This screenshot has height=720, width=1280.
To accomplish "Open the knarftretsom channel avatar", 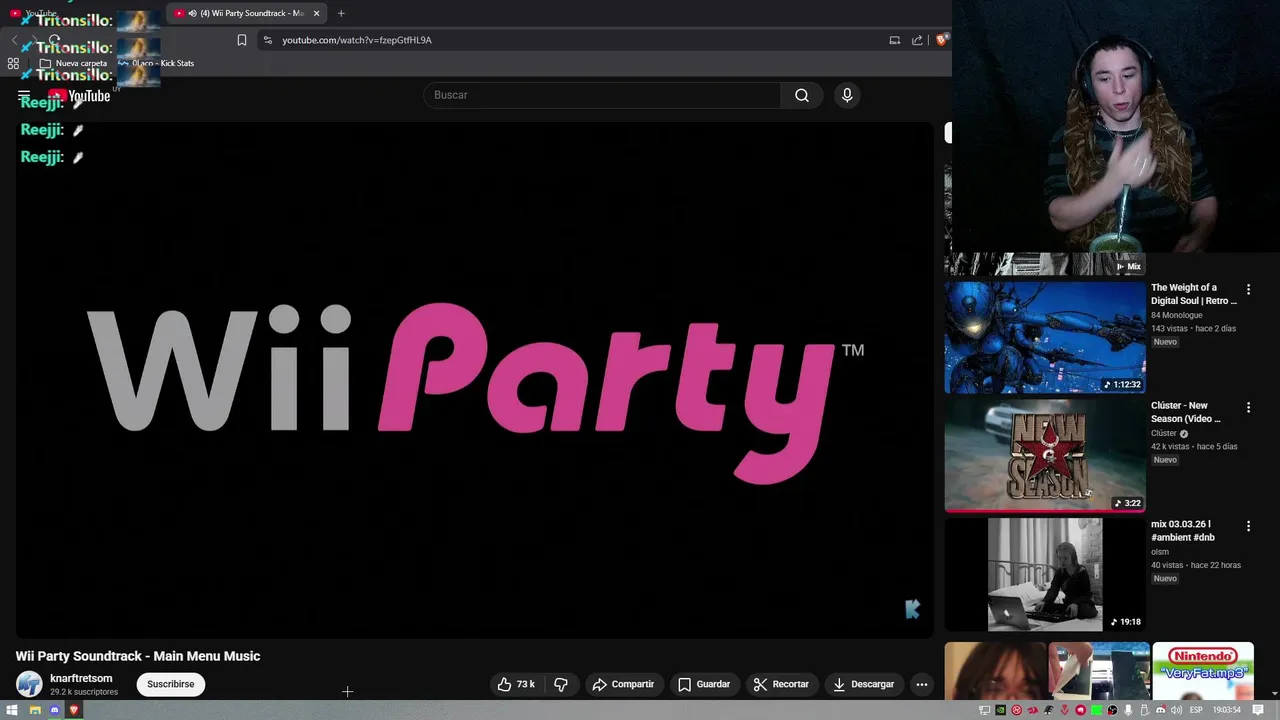I will pos(29,684).
